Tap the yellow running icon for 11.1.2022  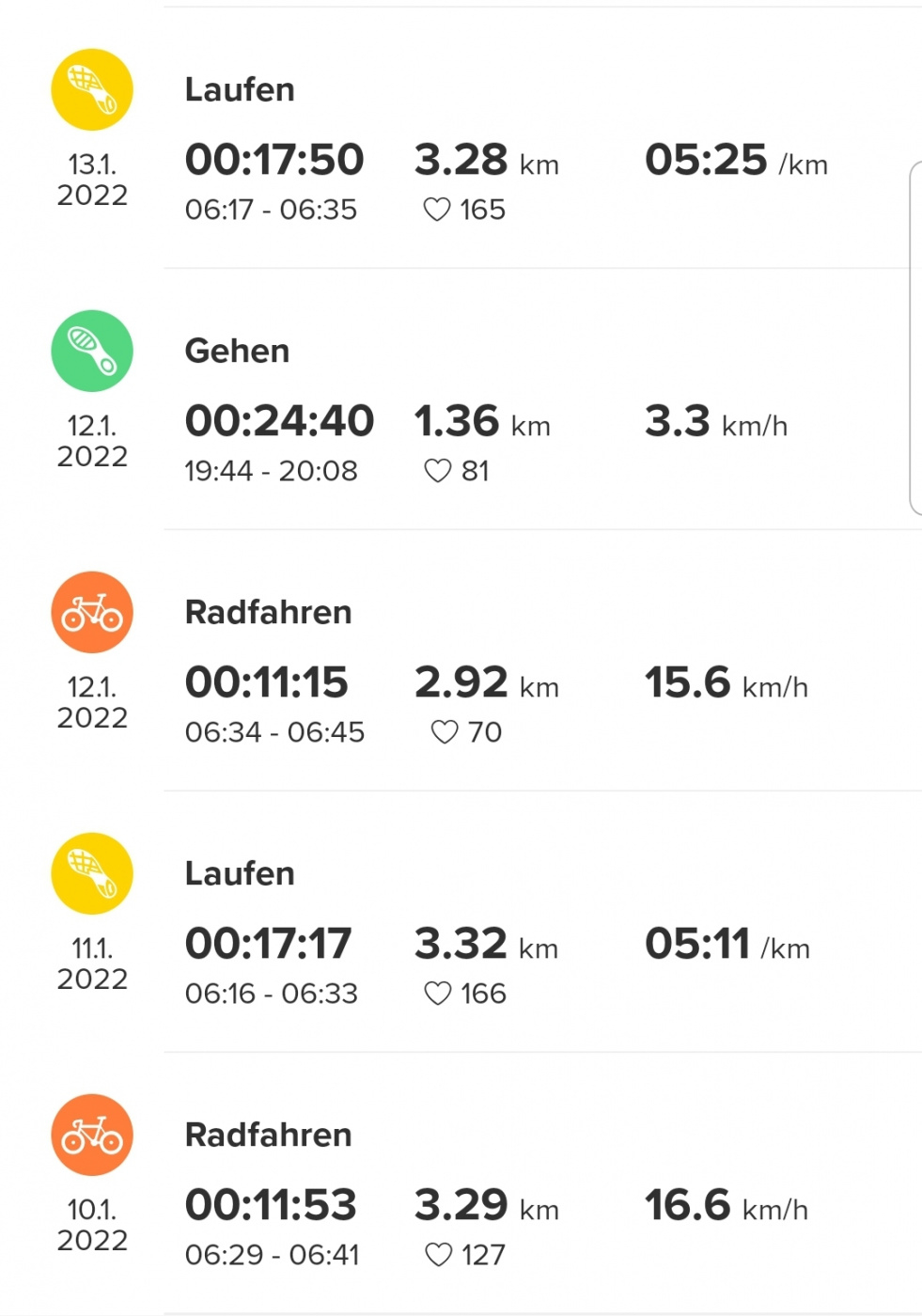(x=92, y=873)
